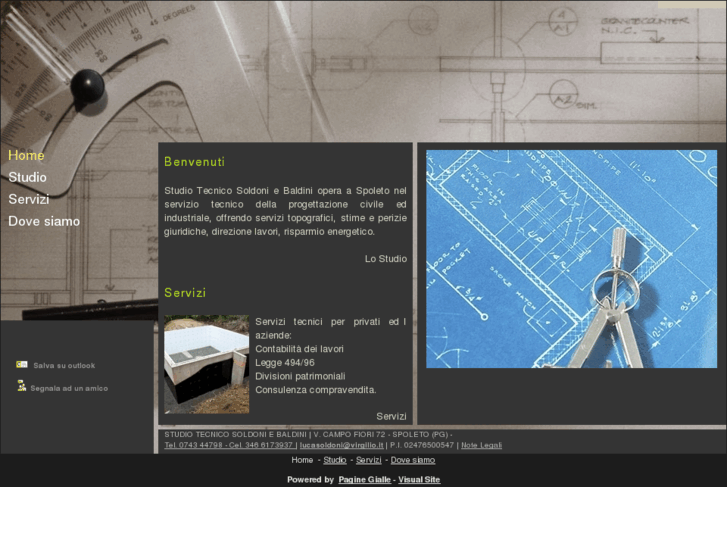Click the green Servizi section heading

(x=185, y=293)
